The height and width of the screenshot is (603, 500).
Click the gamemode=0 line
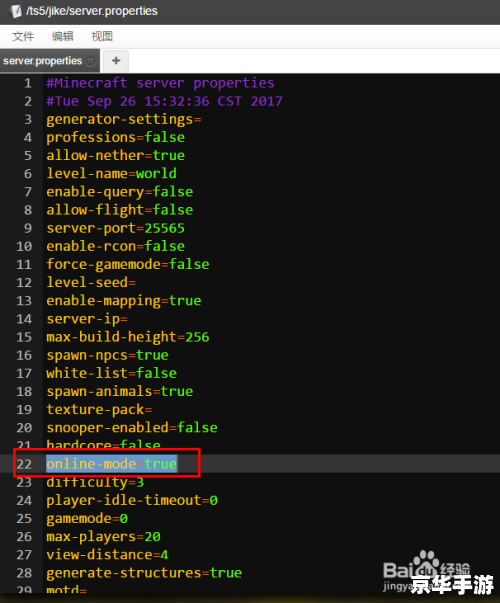87,518
